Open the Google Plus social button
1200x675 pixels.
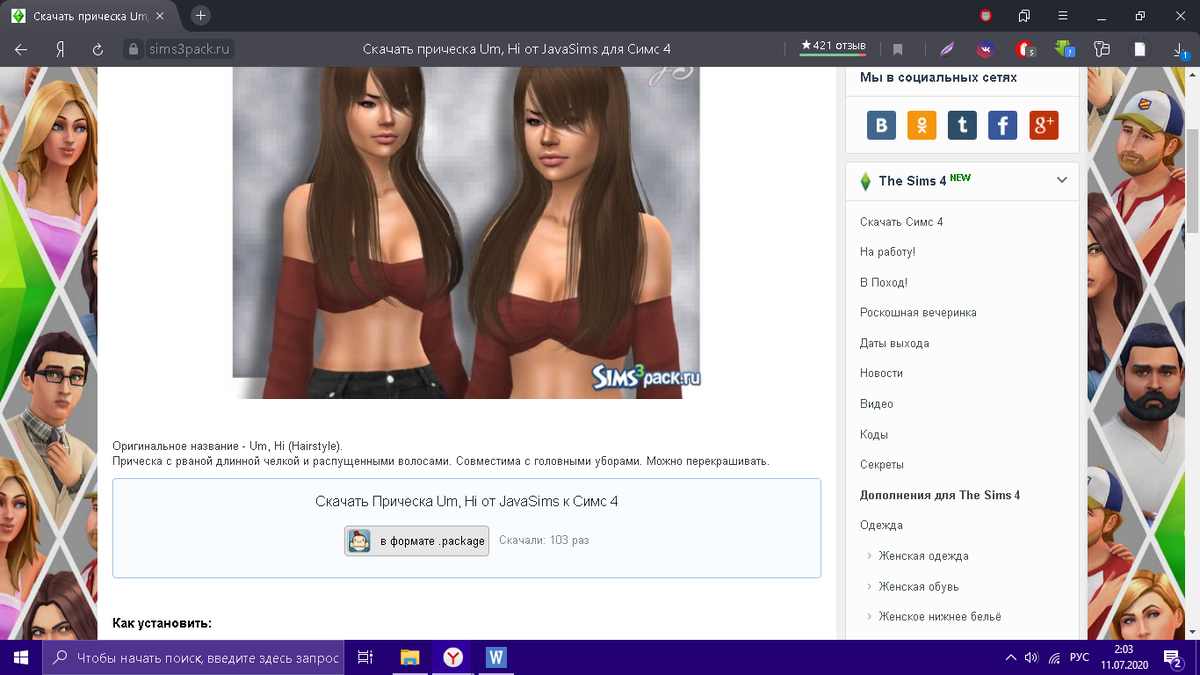pos(1043,125)
